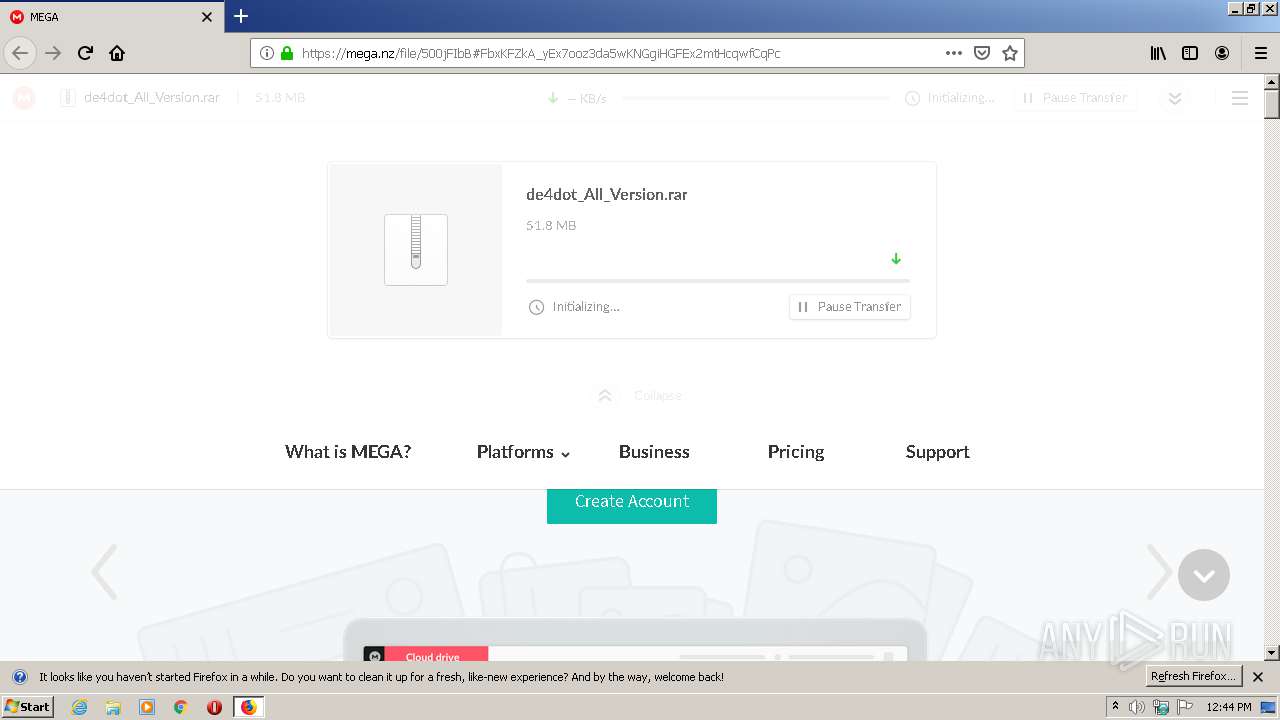Screen dimensions: 1280x720
Task: Launch Chrome from taskbar
Action: coord(181,707)
